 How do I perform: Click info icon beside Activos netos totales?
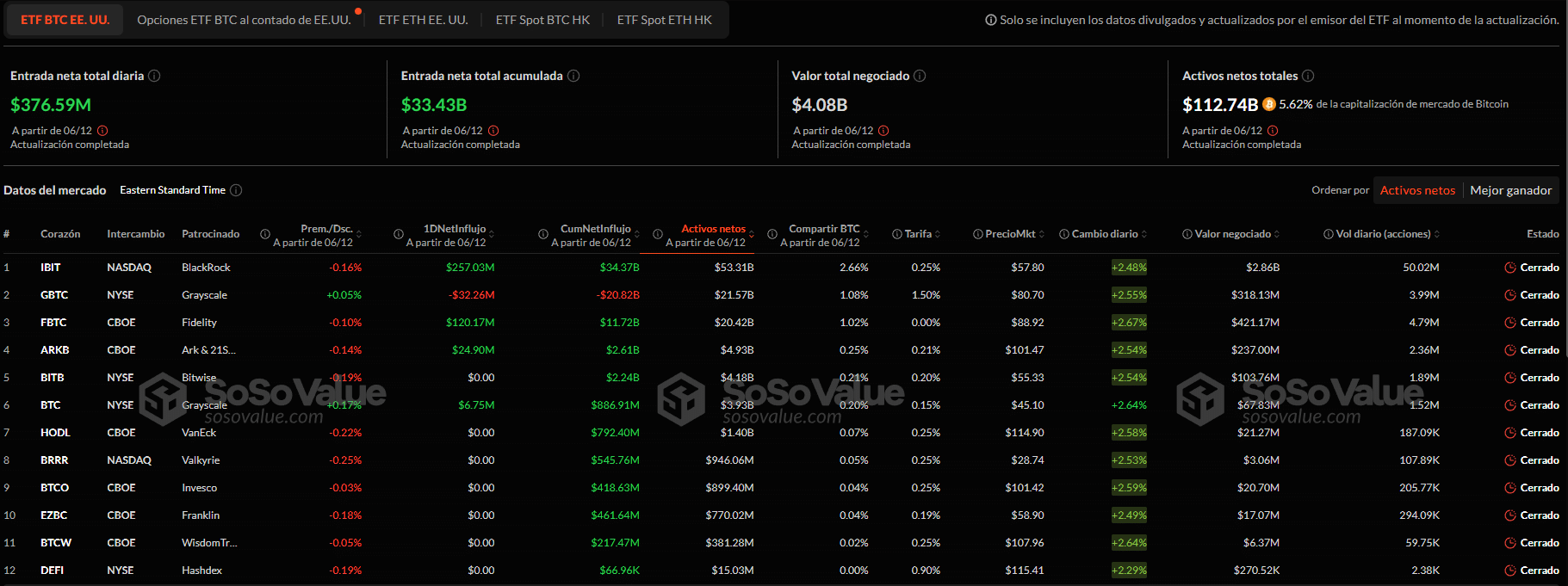(x=1308, y=76)
